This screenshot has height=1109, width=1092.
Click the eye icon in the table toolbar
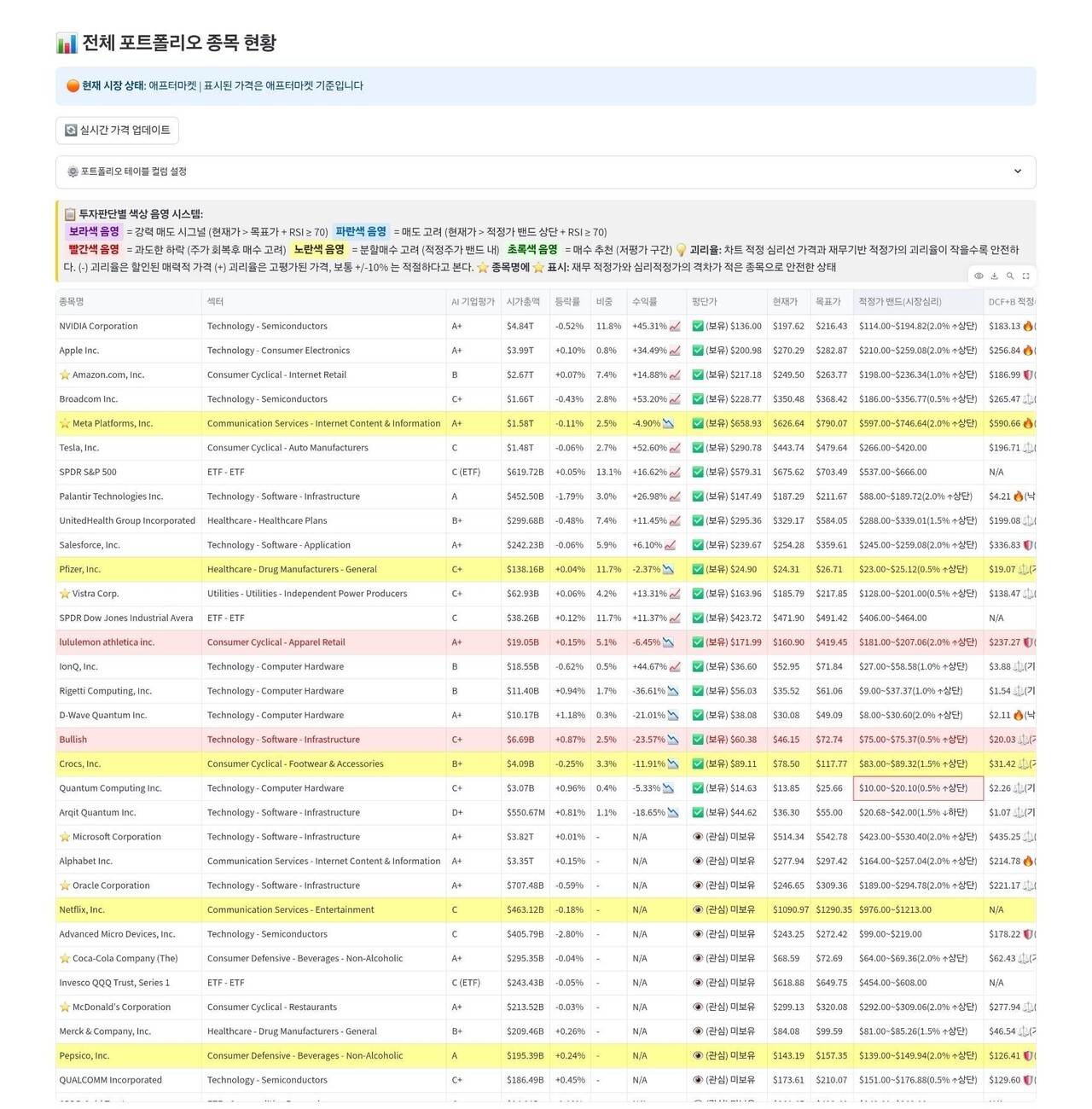[979, 276]
